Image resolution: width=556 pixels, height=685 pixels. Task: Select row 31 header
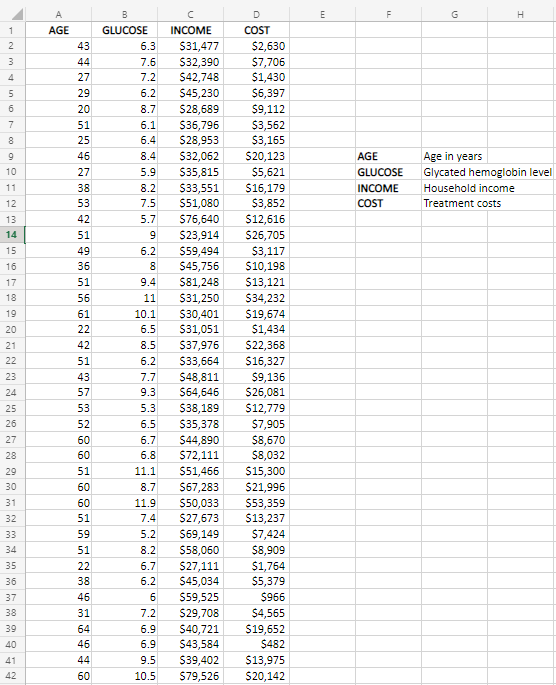[x=12, y=502]
